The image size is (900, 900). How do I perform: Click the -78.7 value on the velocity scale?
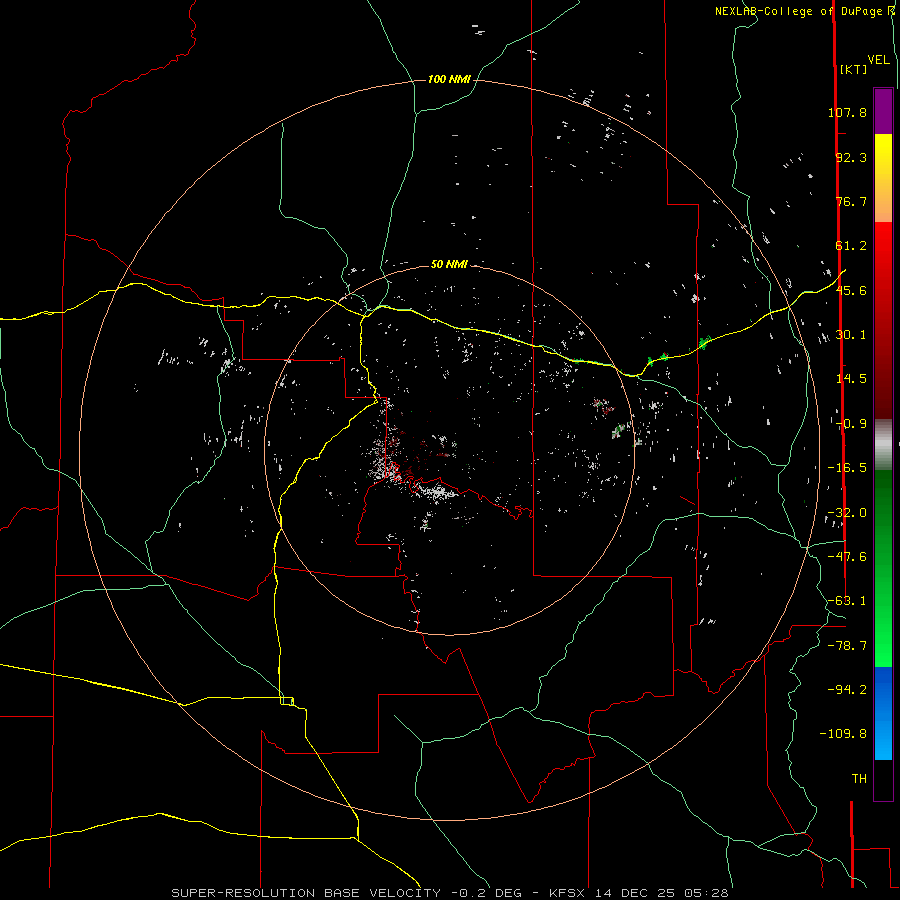click(847, 646)
